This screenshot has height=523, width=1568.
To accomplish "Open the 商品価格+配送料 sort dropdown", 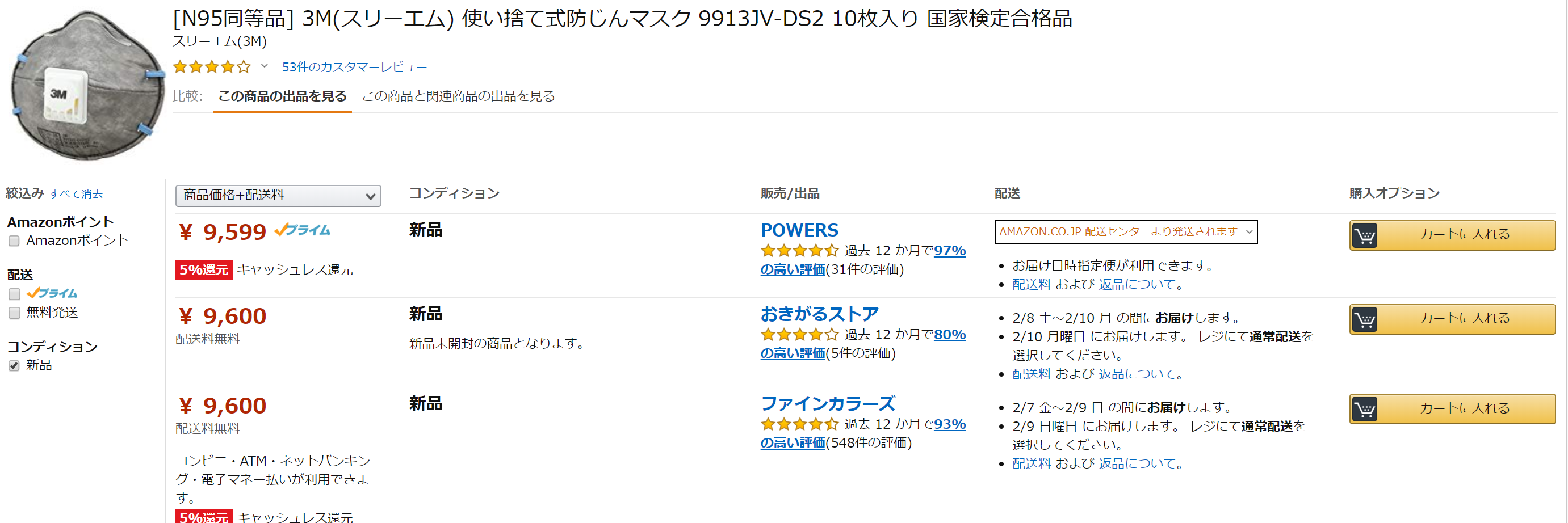I will [278, 196].
